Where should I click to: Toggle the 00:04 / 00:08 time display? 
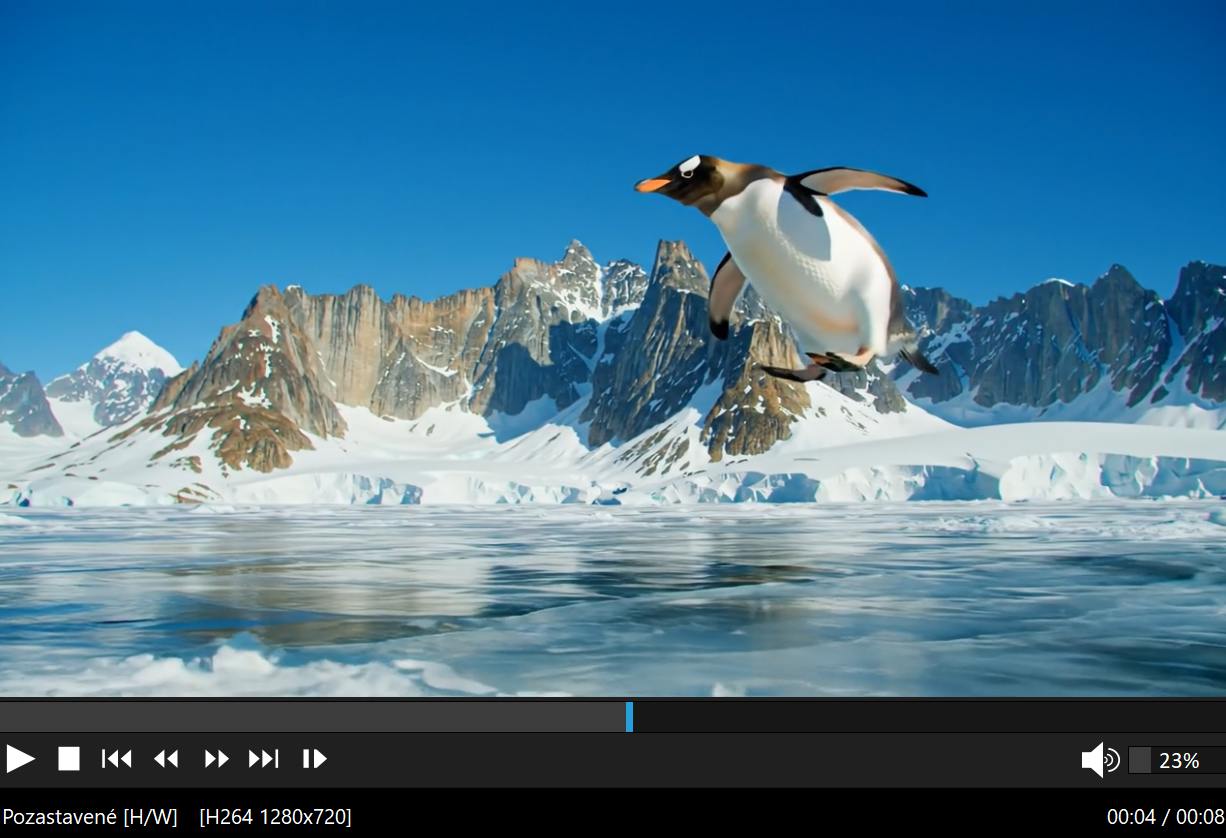(1165, 817)
